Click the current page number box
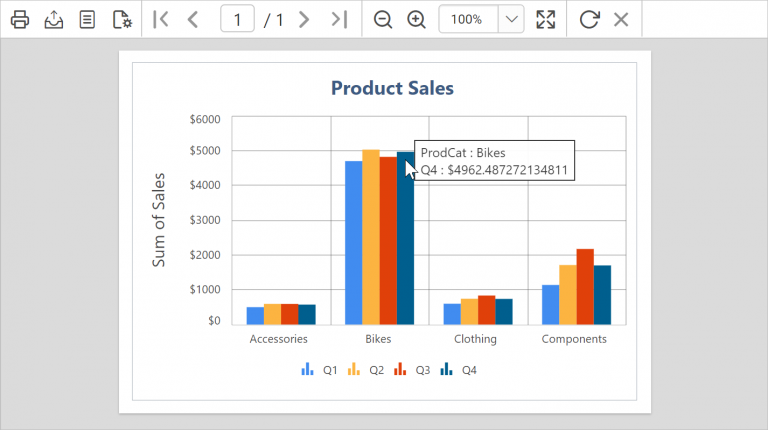 point(237,19)
